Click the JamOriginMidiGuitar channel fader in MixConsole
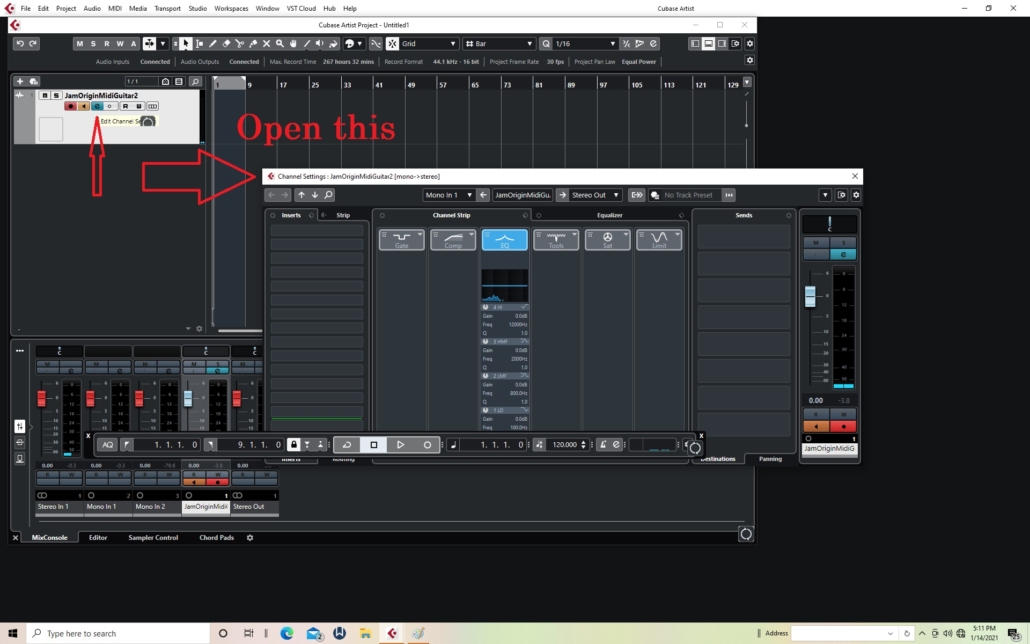This screenshot has width=1030, height=644. (x=188, y=398)
